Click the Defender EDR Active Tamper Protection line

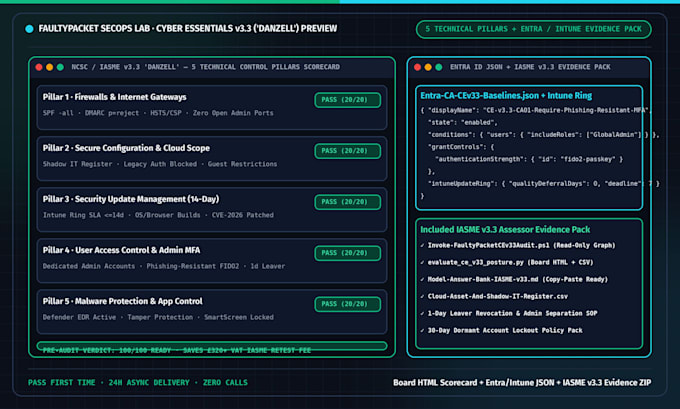tap(158, 317)
